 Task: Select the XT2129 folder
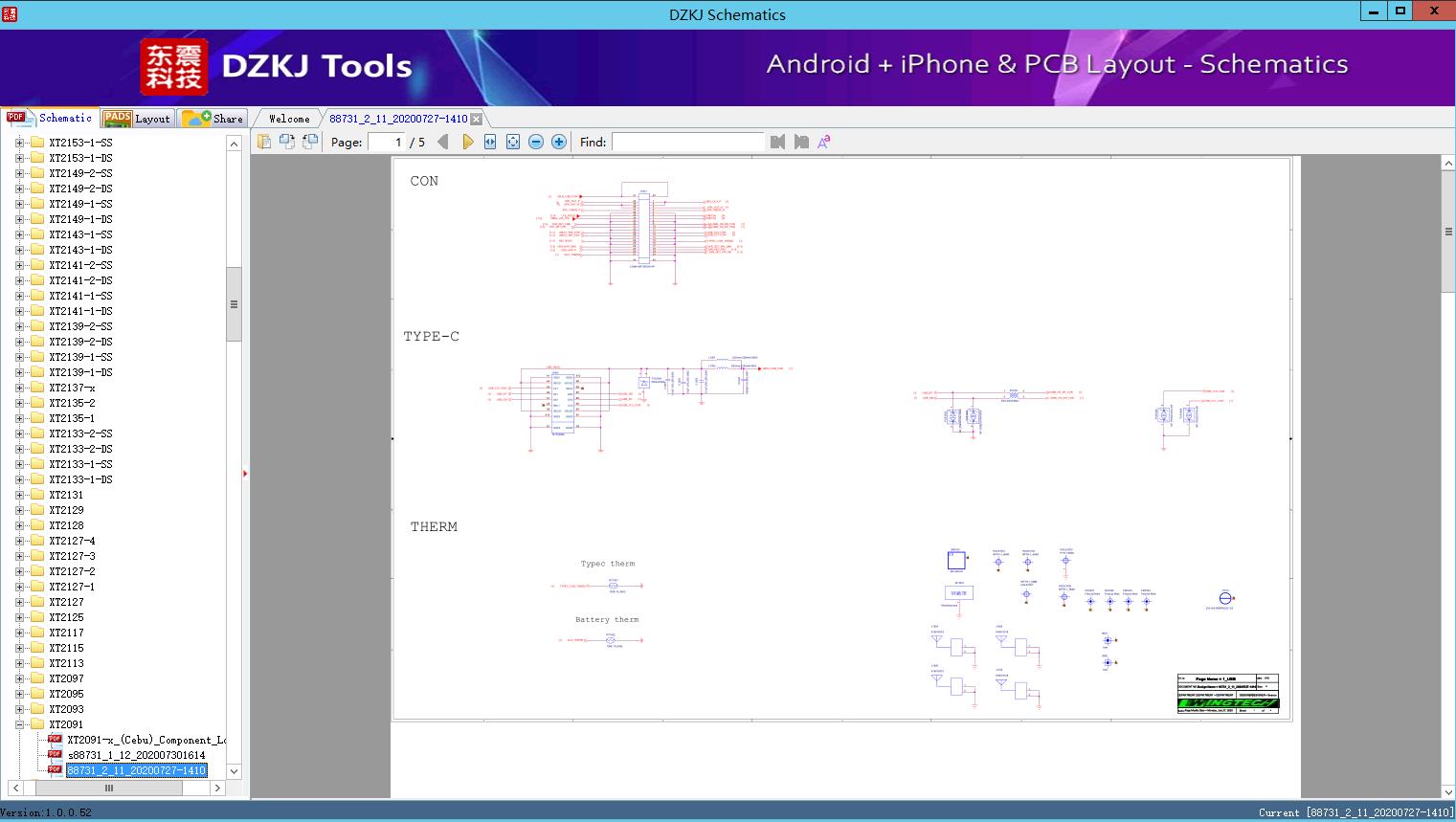66,510
